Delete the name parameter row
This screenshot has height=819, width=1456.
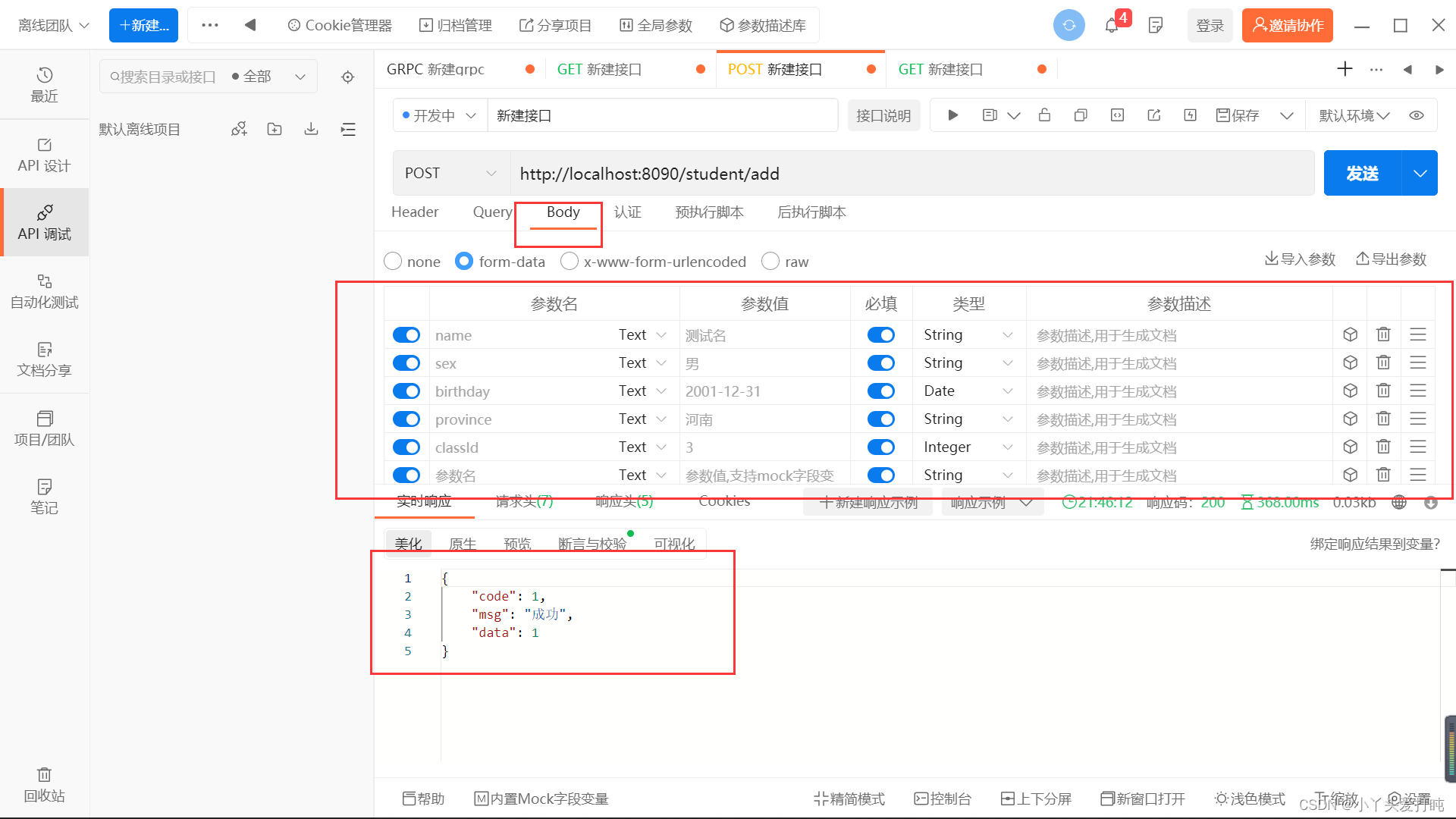point(1383,334)
